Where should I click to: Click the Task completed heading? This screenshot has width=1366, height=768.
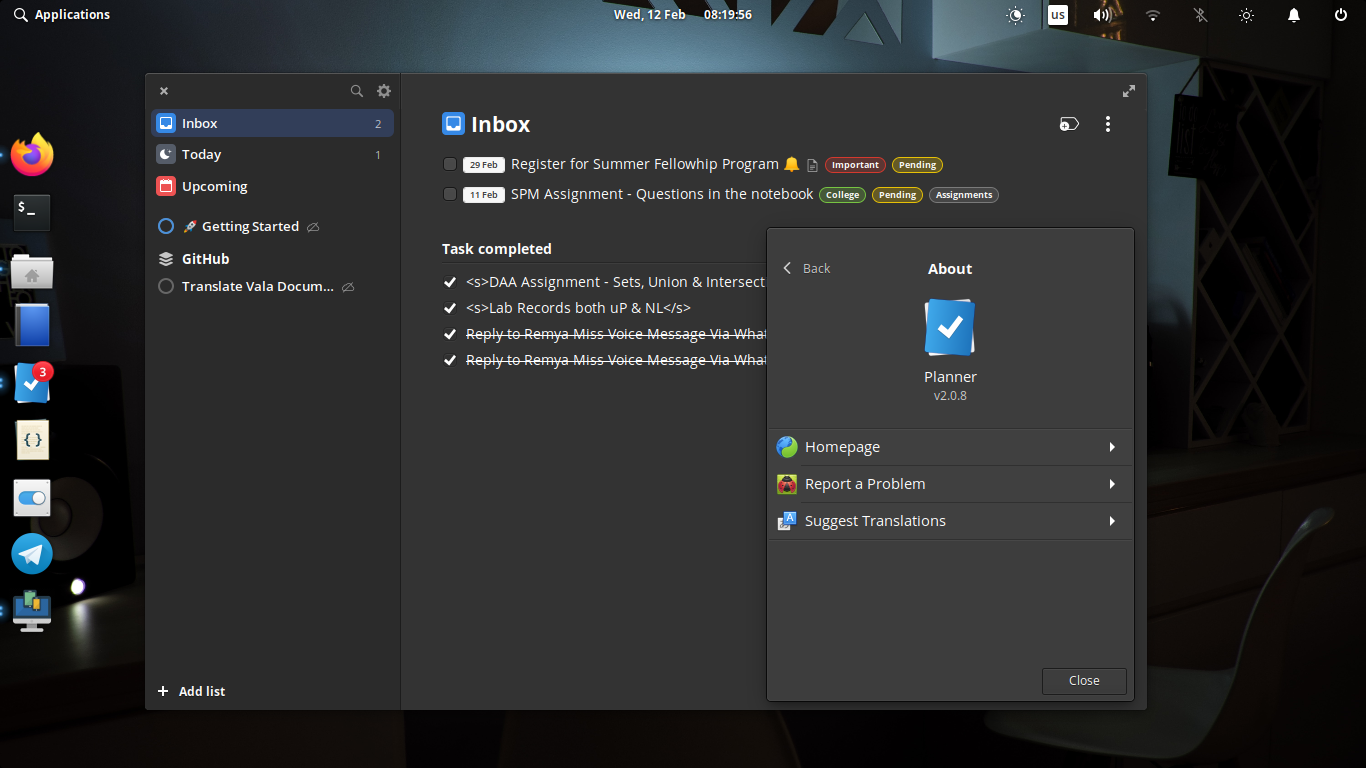(x=497, y=249)
